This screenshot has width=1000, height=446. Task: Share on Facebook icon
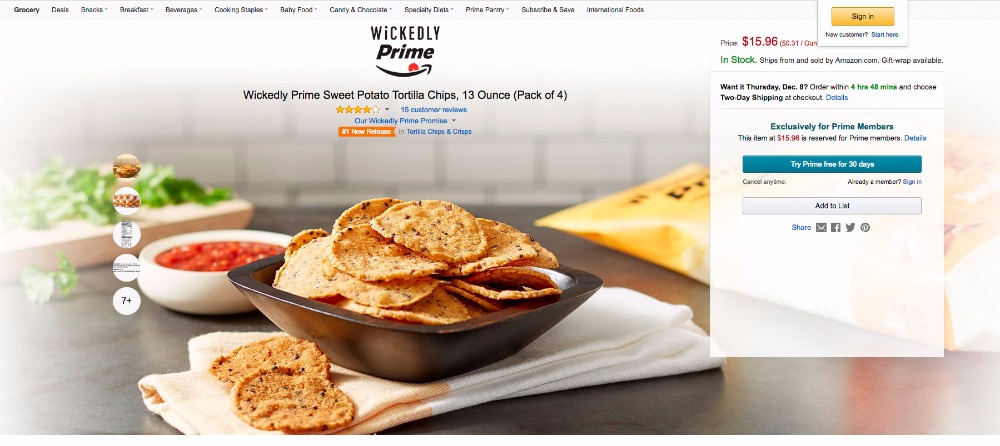[x=835, y=228]
